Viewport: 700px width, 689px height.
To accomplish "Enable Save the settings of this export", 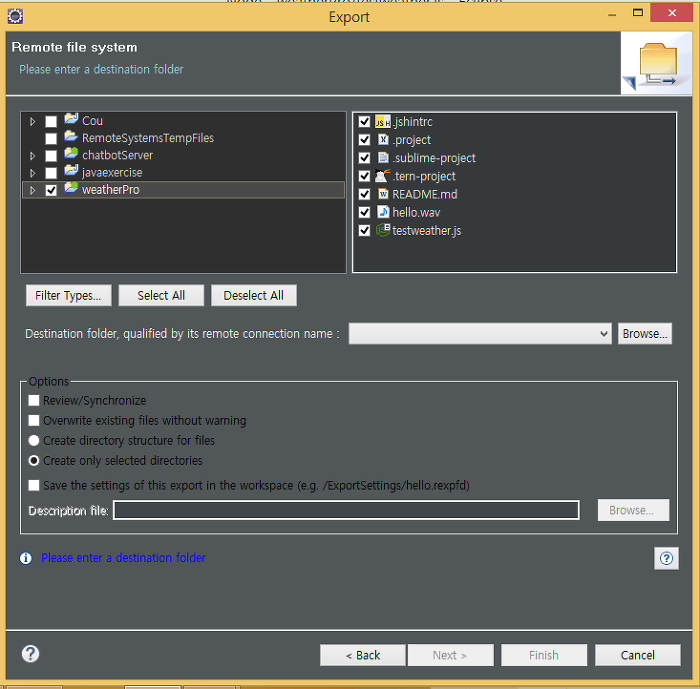I will pos(33,485).
